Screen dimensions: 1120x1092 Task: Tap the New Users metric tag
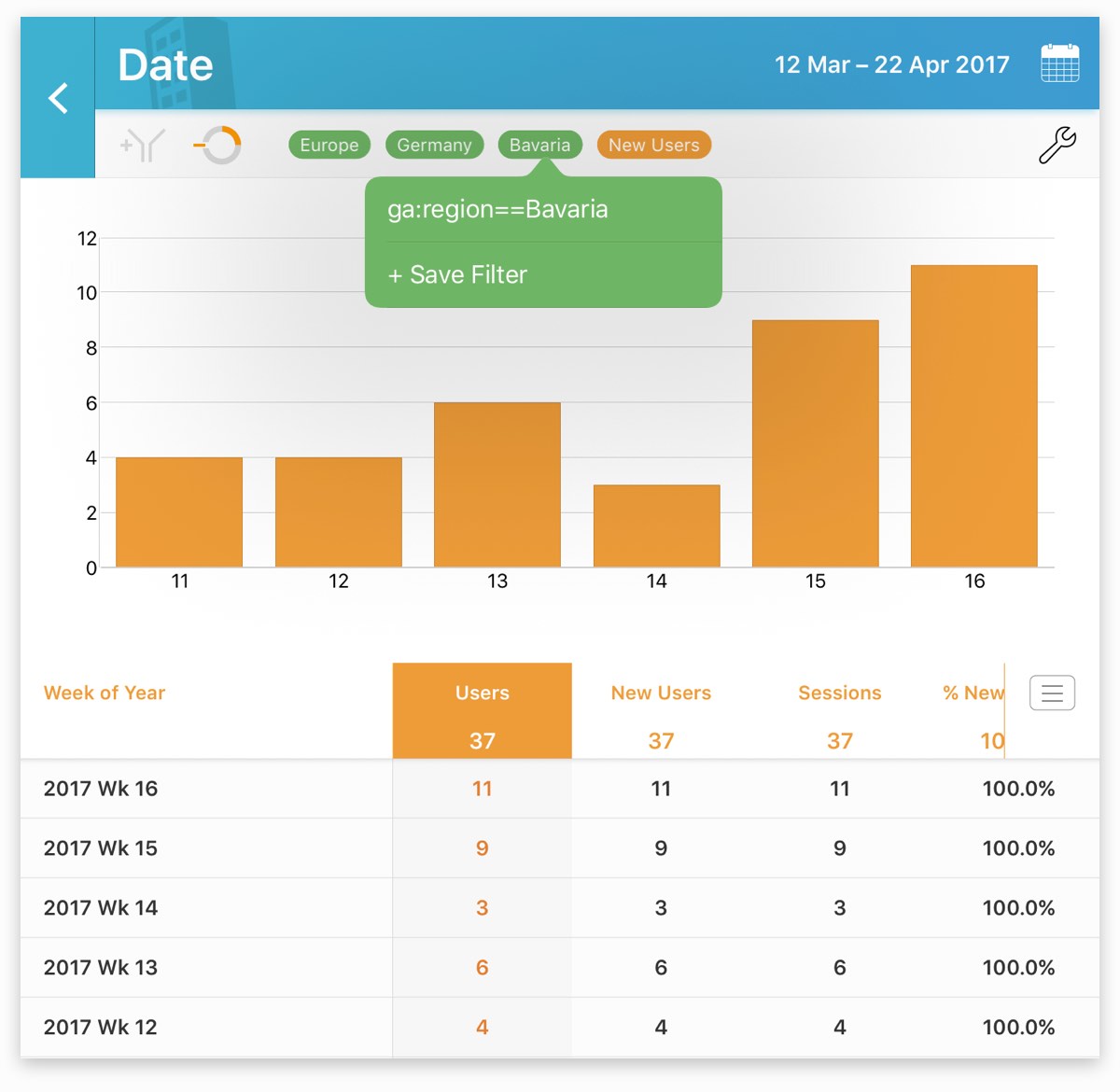click(x=653, y=146)
